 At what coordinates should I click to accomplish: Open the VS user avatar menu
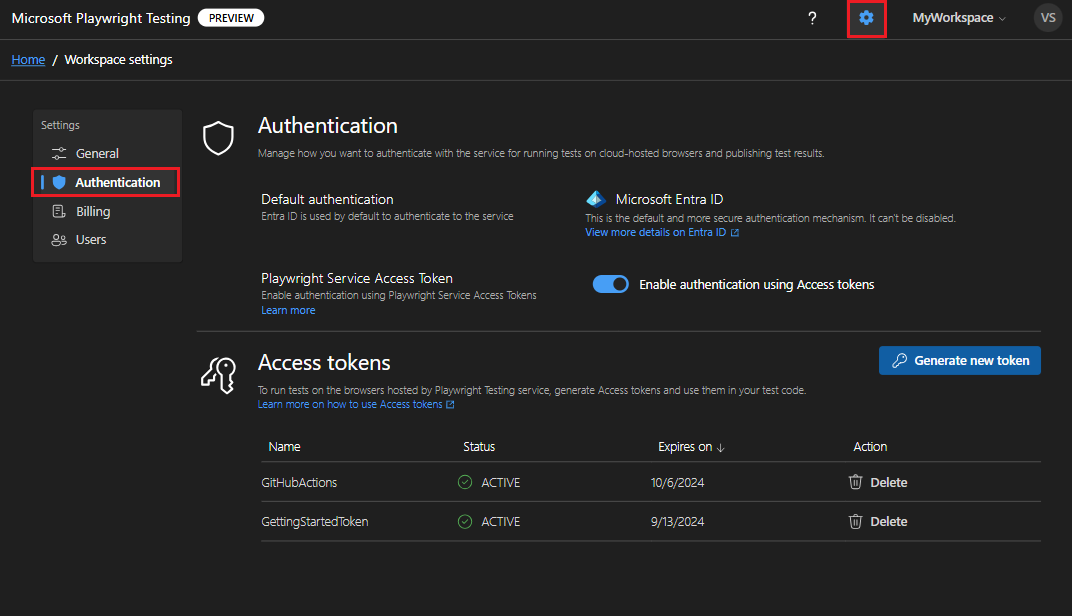pos(1047,18)
